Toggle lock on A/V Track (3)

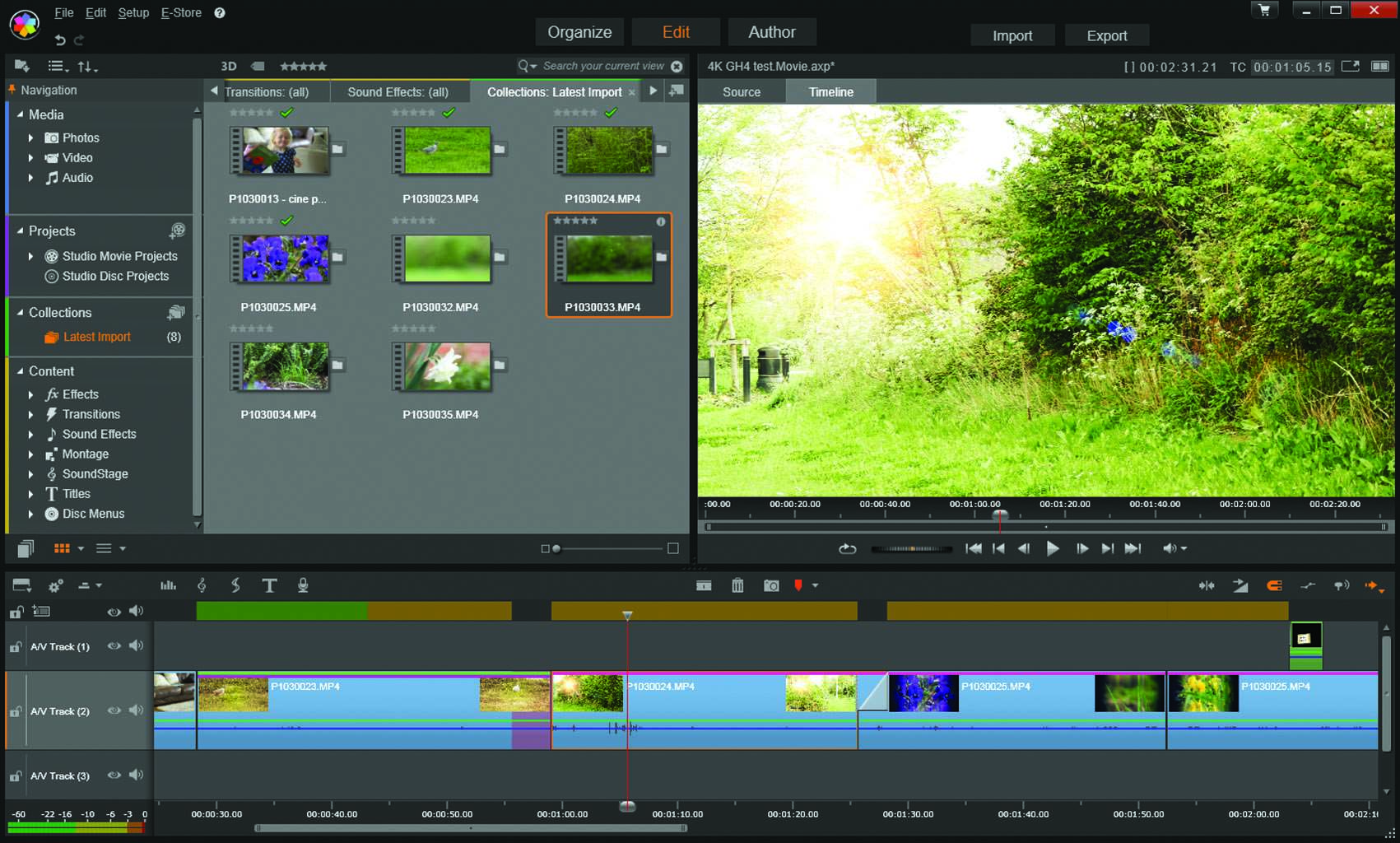(x=16, y=776)
